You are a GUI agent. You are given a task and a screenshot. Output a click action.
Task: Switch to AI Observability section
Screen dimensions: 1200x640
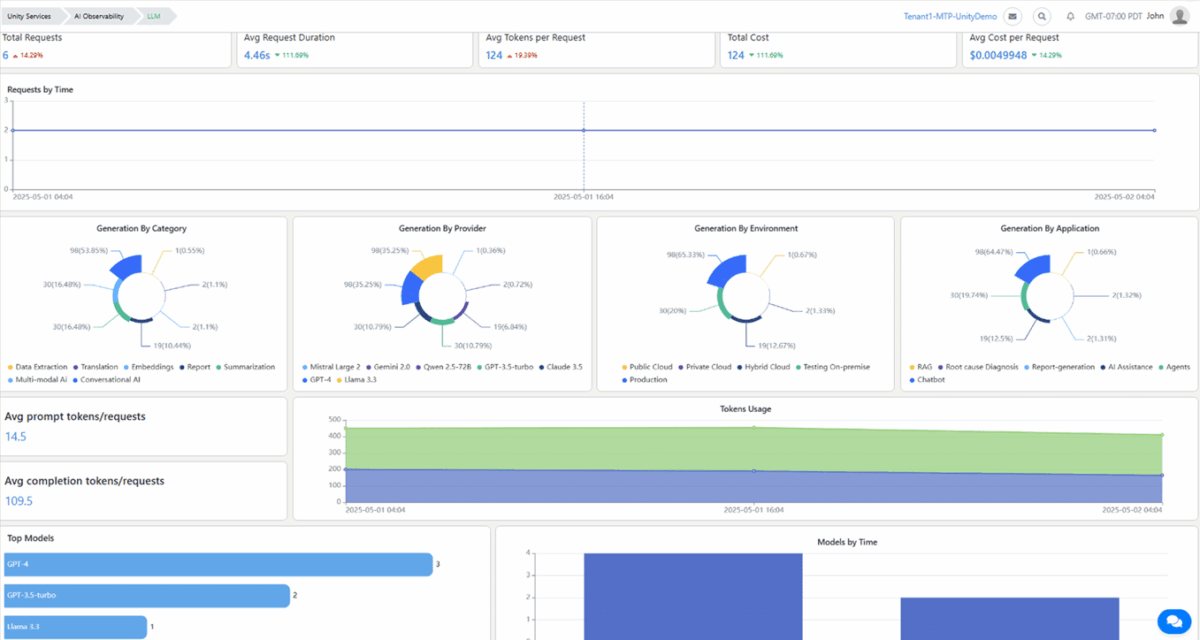pyautogui.click(x=101, y=16)
